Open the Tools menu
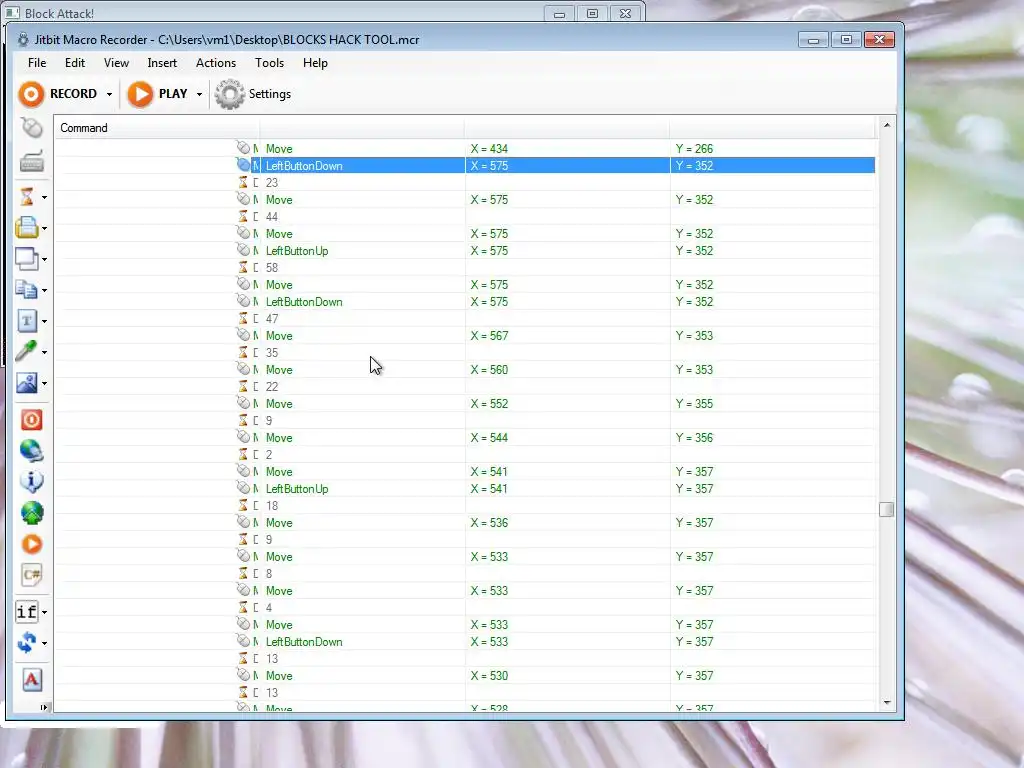 click(x=269, y=63)
